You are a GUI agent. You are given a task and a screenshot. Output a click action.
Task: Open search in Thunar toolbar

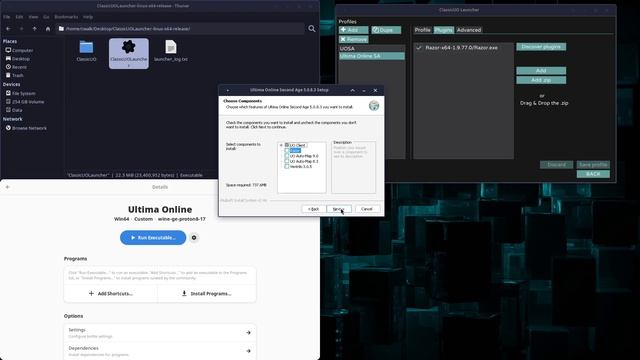pyautogui.click(x=312, y=29)
